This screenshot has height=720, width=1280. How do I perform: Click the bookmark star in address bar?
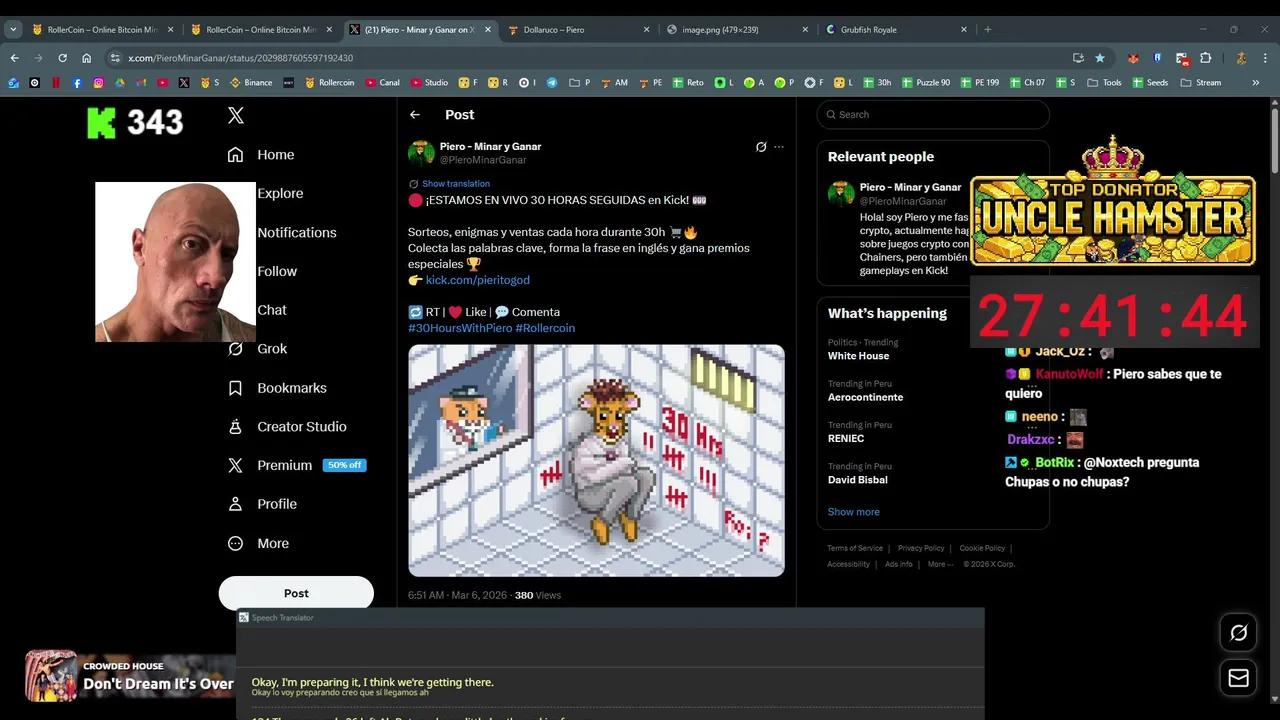(1100, 58)
